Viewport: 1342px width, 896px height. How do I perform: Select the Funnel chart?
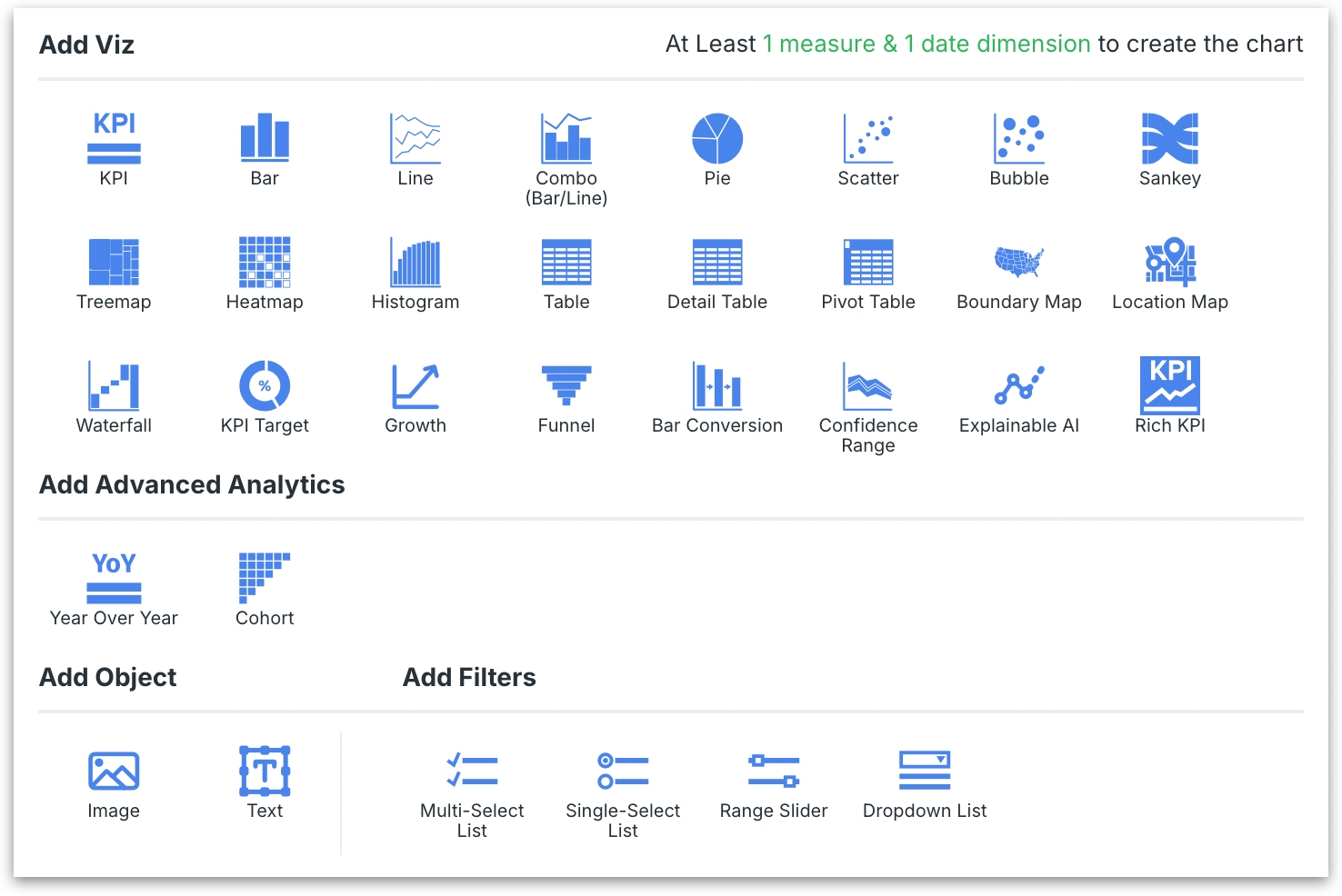566,386
